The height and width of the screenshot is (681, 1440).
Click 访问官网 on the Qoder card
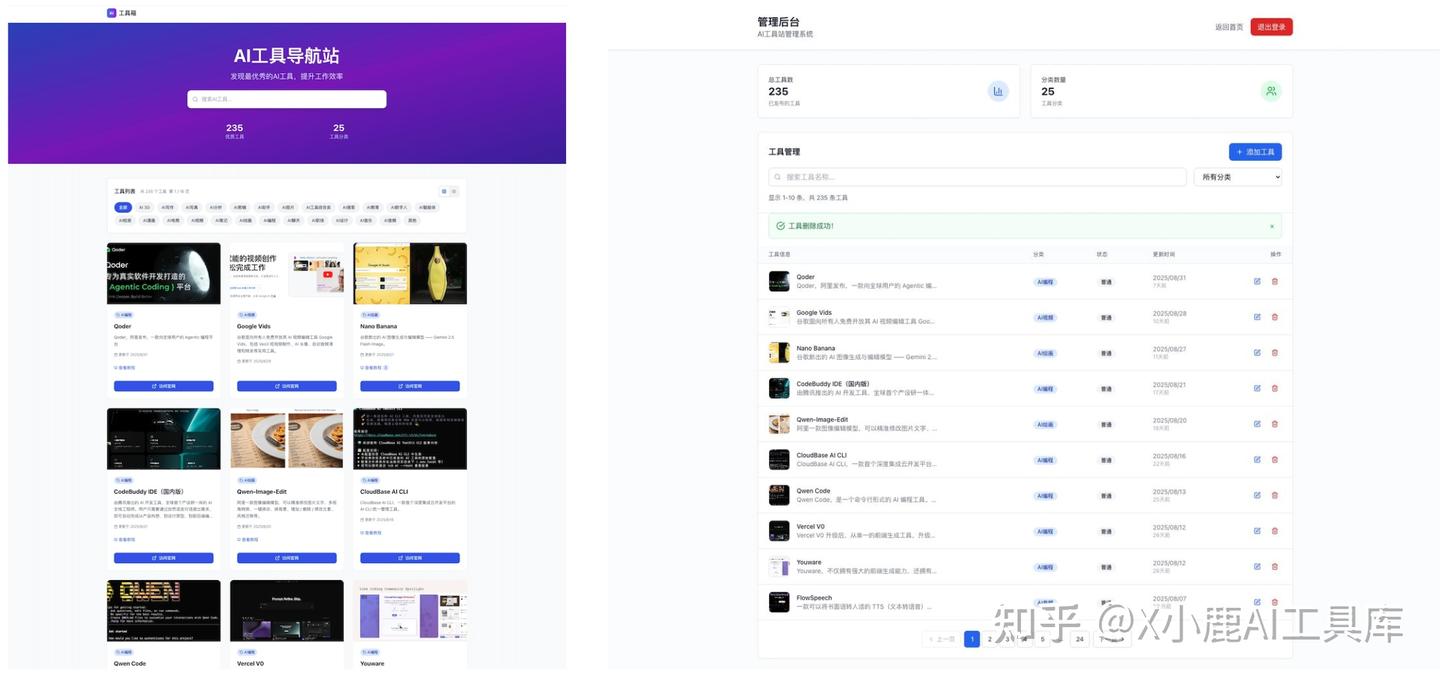coord(163,385)
